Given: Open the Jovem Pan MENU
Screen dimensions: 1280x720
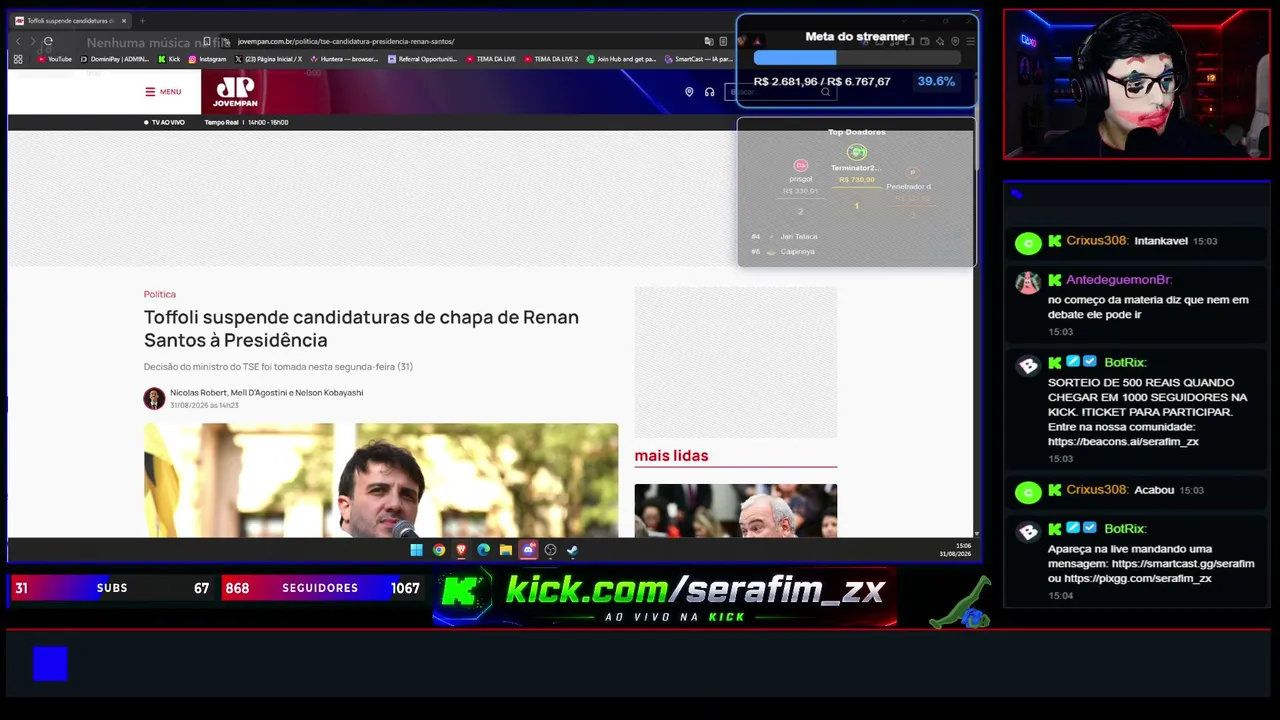Looking at the screenshot, I should [163, 92].
